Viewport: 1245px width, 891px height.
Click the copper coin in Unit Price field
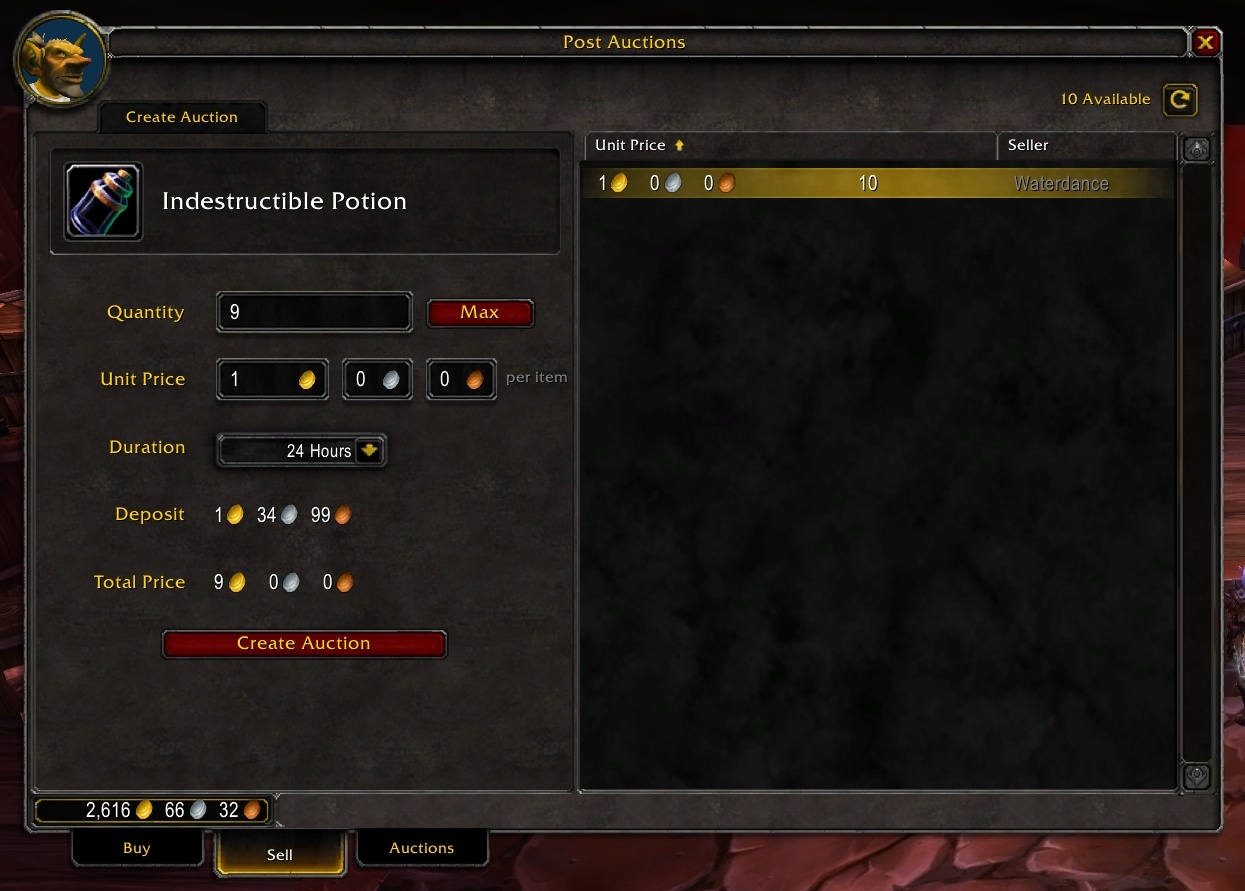[x=475, y=380]
